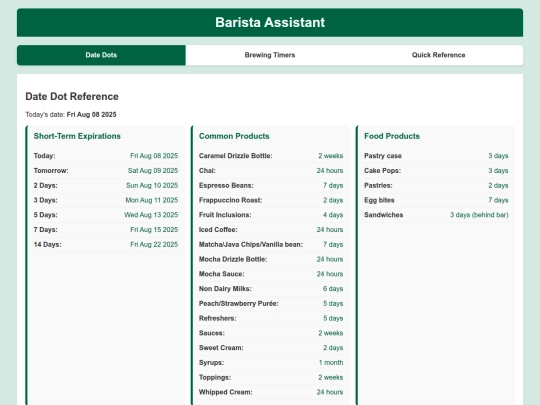The width and height of the screenshot is (540, 405).
Task: Click the Egg bites 7 days value
Action: pos(498,200)
